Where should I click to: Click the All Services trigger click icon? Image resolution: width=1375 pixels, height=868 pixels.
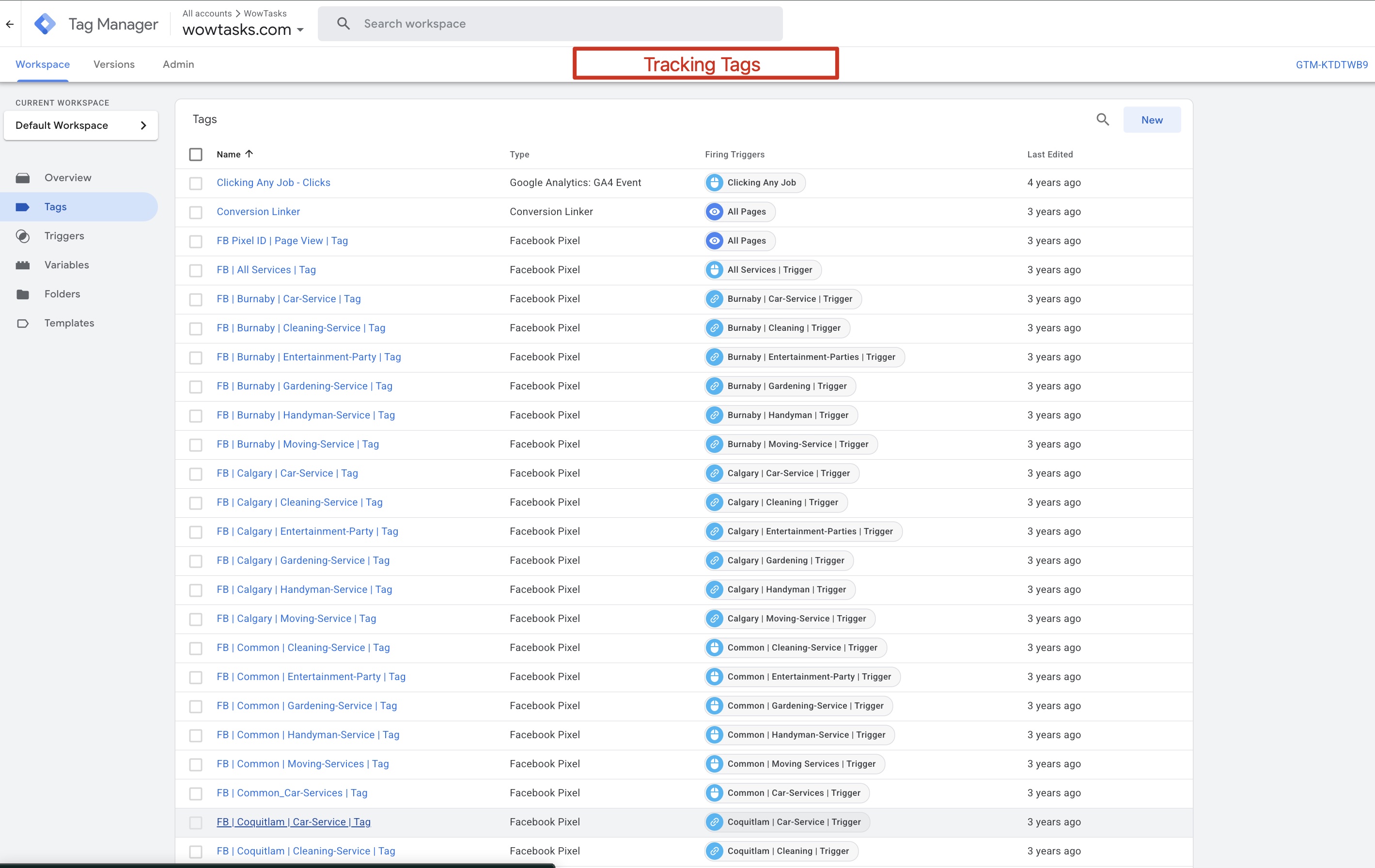tap(714, 270)
